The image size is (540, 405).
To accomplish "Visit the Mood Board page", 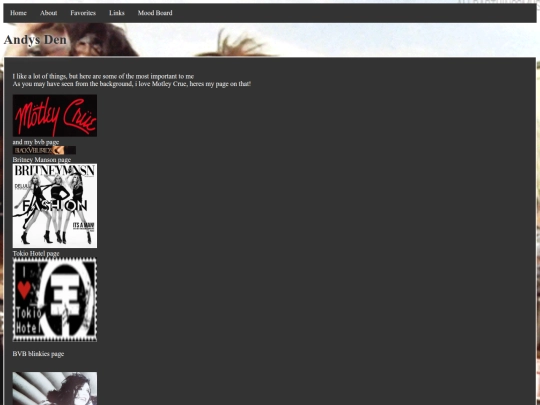I will coord(155,13).
